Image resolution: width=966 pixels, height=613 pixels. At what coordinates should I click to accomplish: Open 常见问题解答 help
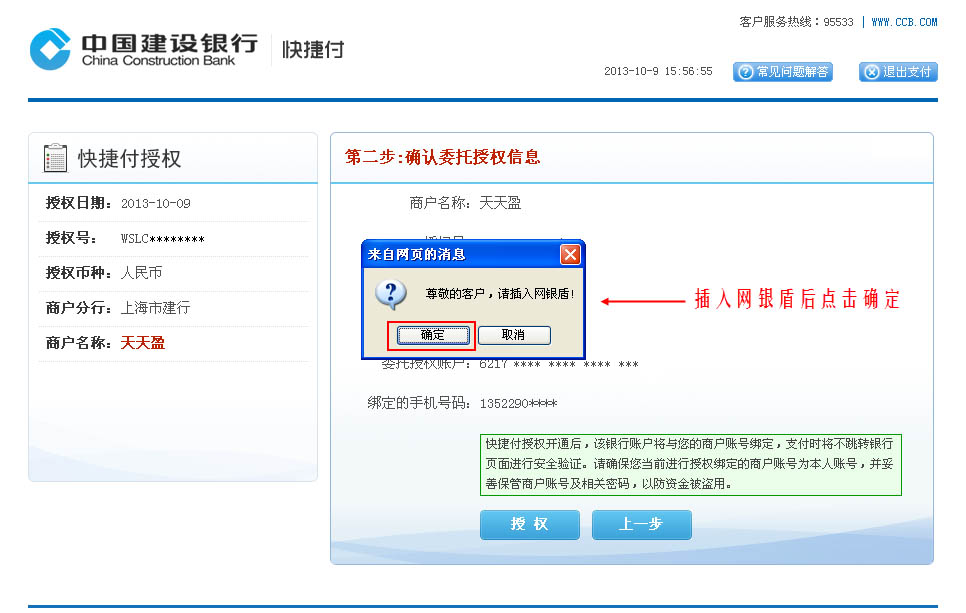point(782,72)
